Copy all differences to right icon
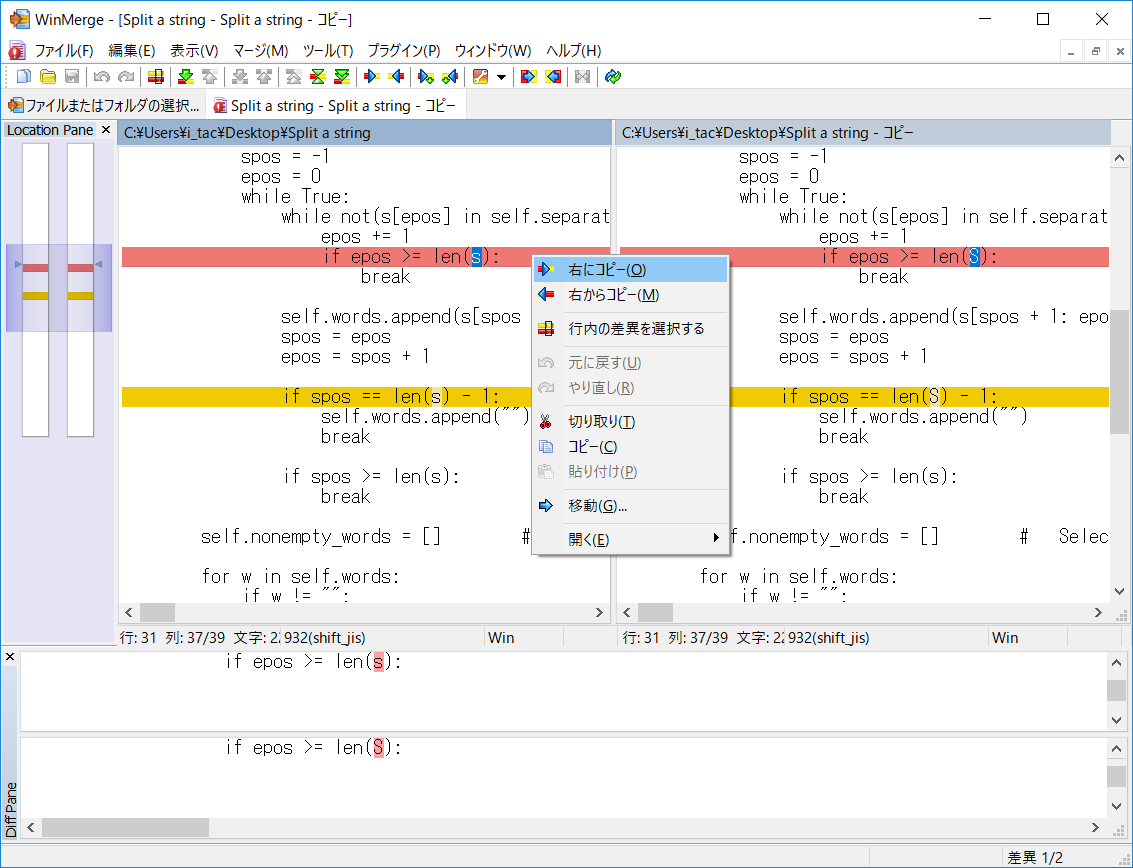The height and width of the screenshot is (868, 1133). click(528, 76)
